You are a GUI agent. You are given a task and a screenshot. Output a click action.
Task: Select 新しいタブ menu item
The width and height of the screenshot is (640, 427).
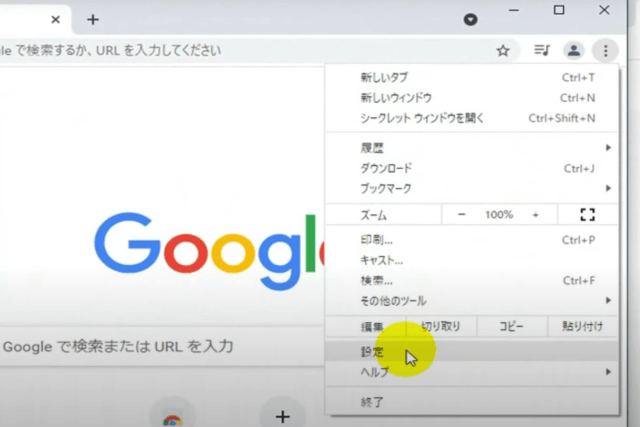point(472,78)
